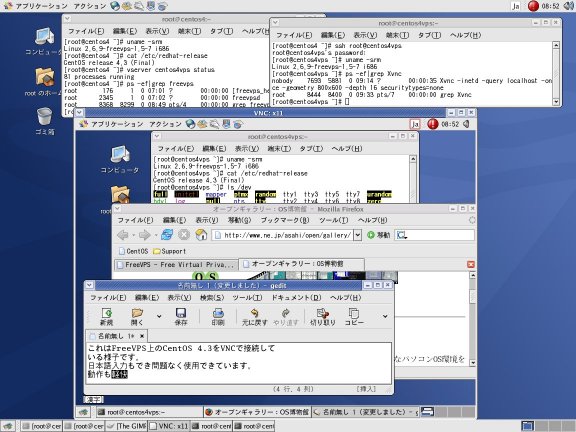Click the Open folder icon in gedit

click(x=137, y=316)
